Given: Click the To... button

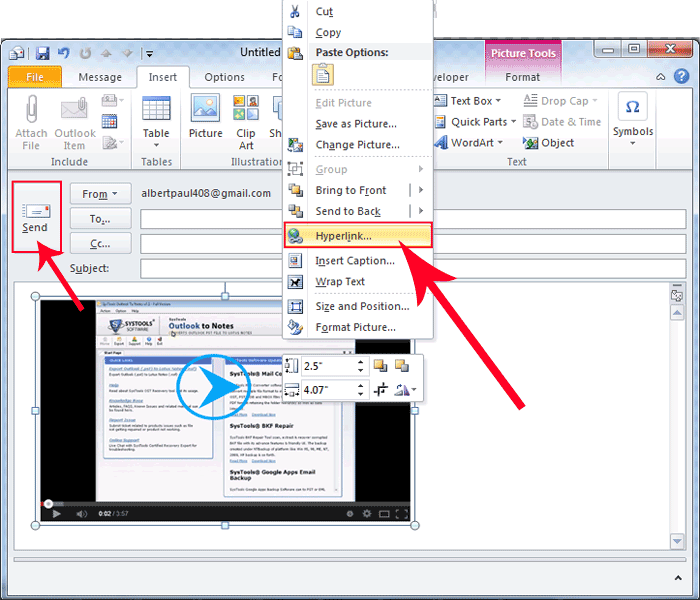Looking at the screenshot, I should click(100, 219).
